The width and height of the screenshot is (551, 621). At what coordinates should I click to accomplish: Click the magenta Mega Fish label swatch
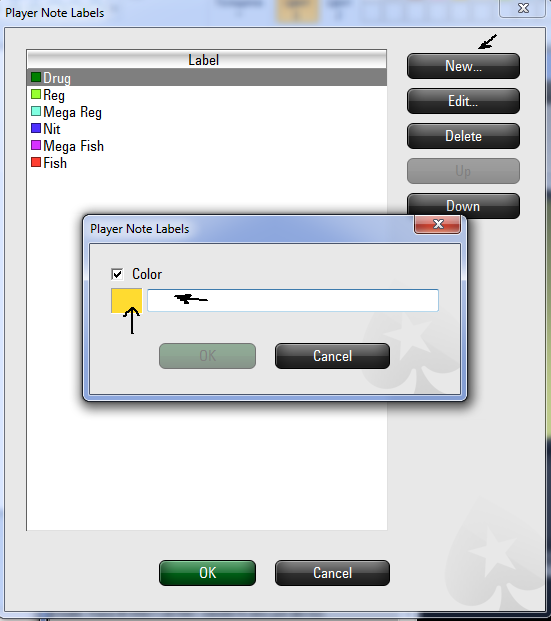tap(36, 145)
